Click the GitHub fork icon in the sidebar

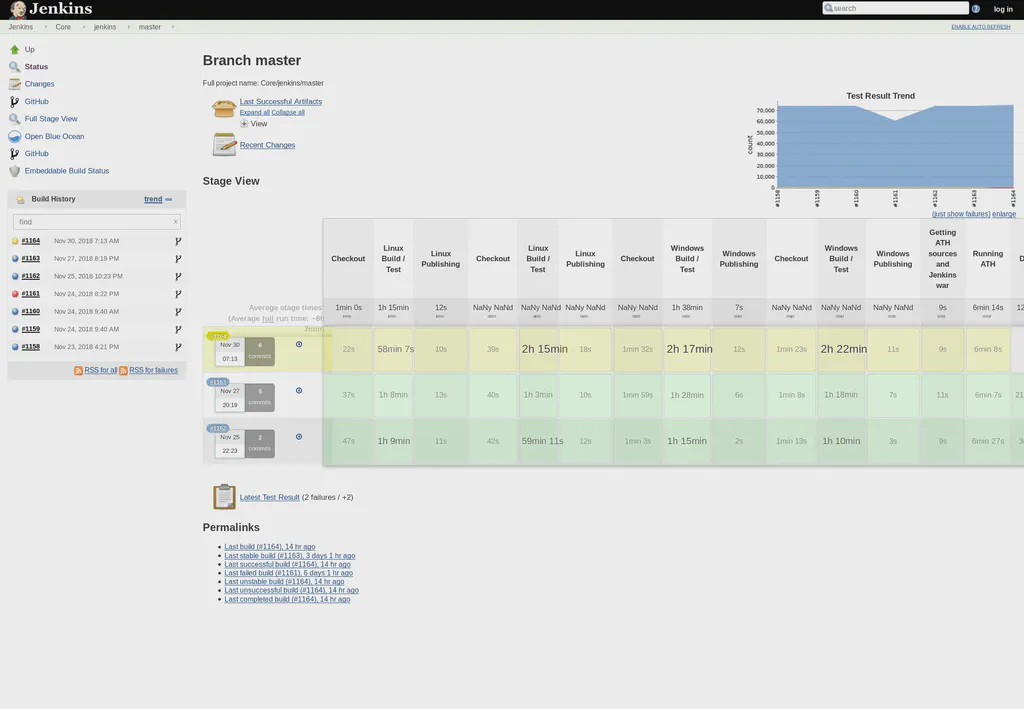[x=13, y=101]
